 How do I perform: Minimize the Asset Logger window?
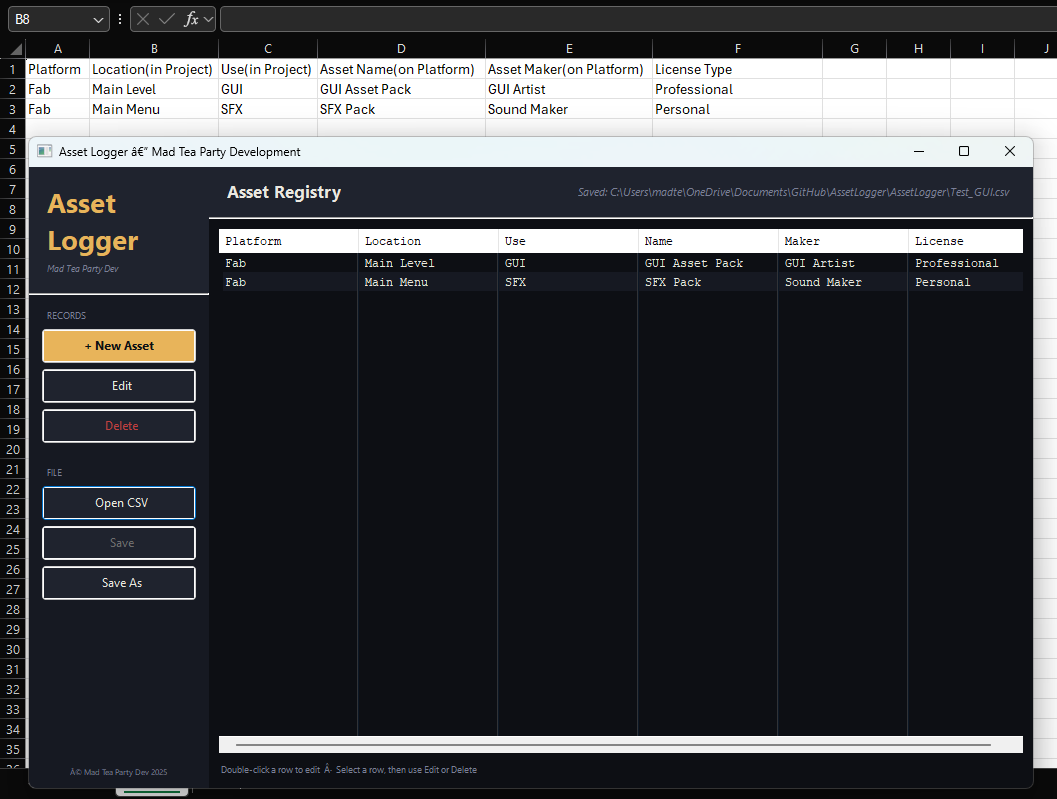point(919,151)
